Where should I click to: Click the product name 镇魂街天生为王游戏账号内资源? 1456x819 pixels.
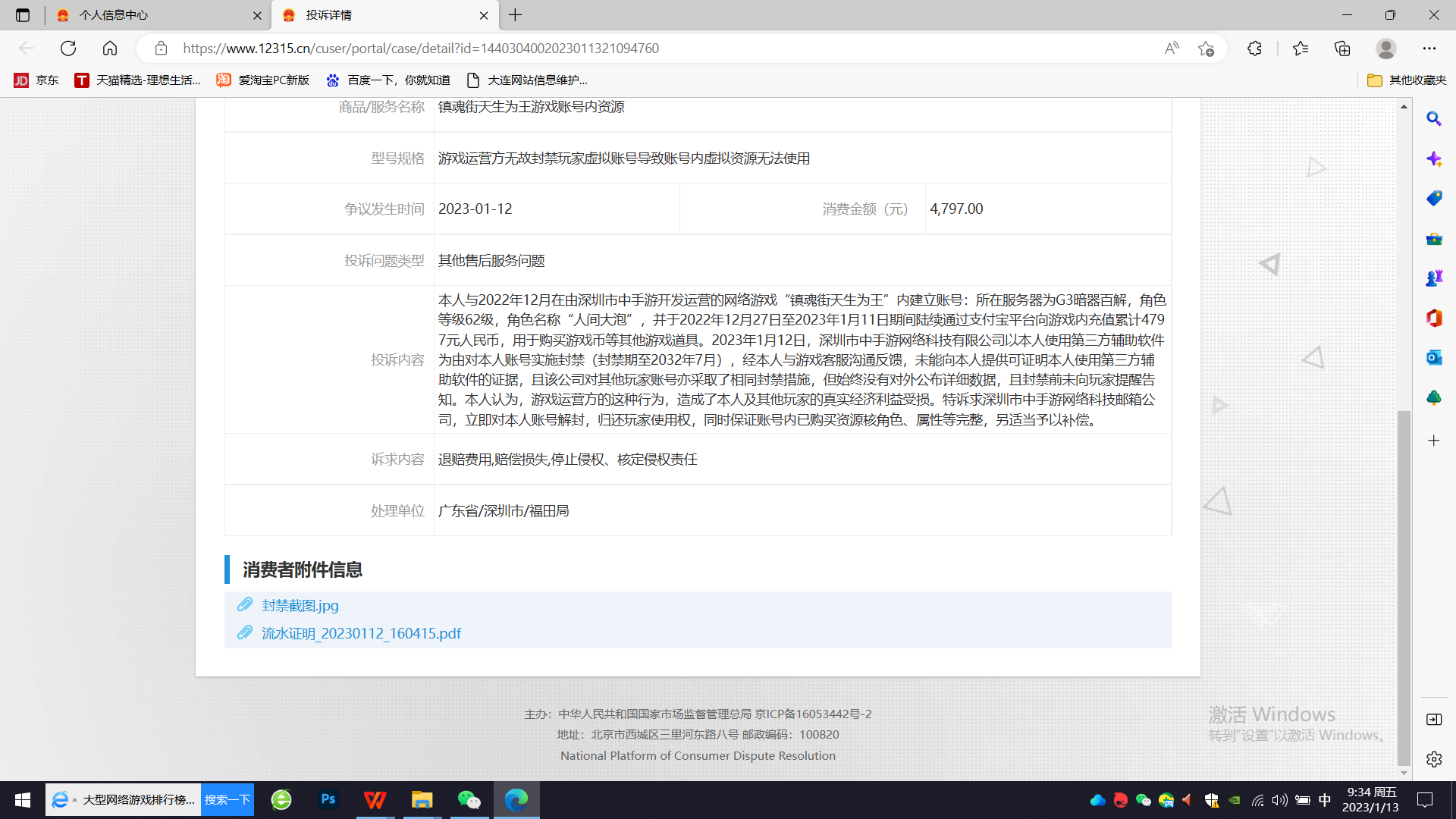click(x=532, y=107)
